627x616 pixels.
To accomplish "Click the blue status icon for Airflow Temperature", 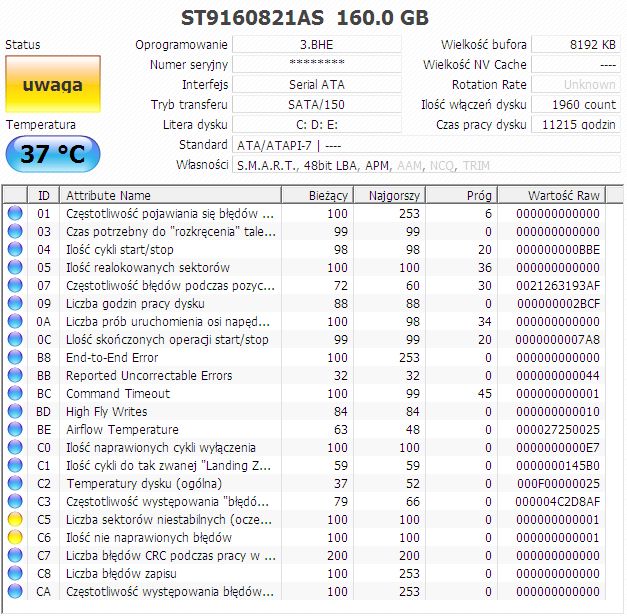I will coord(15,429).
